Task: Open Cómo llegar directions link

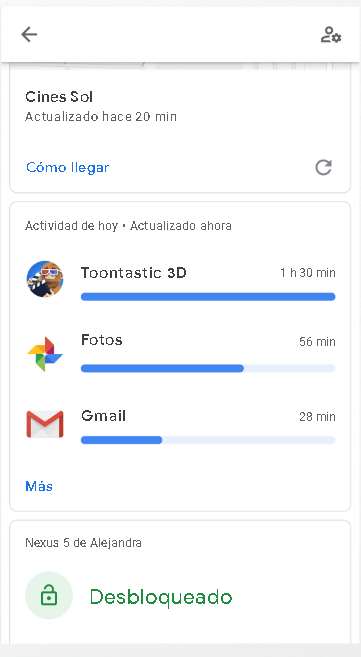Action: [x=67, y=167]
